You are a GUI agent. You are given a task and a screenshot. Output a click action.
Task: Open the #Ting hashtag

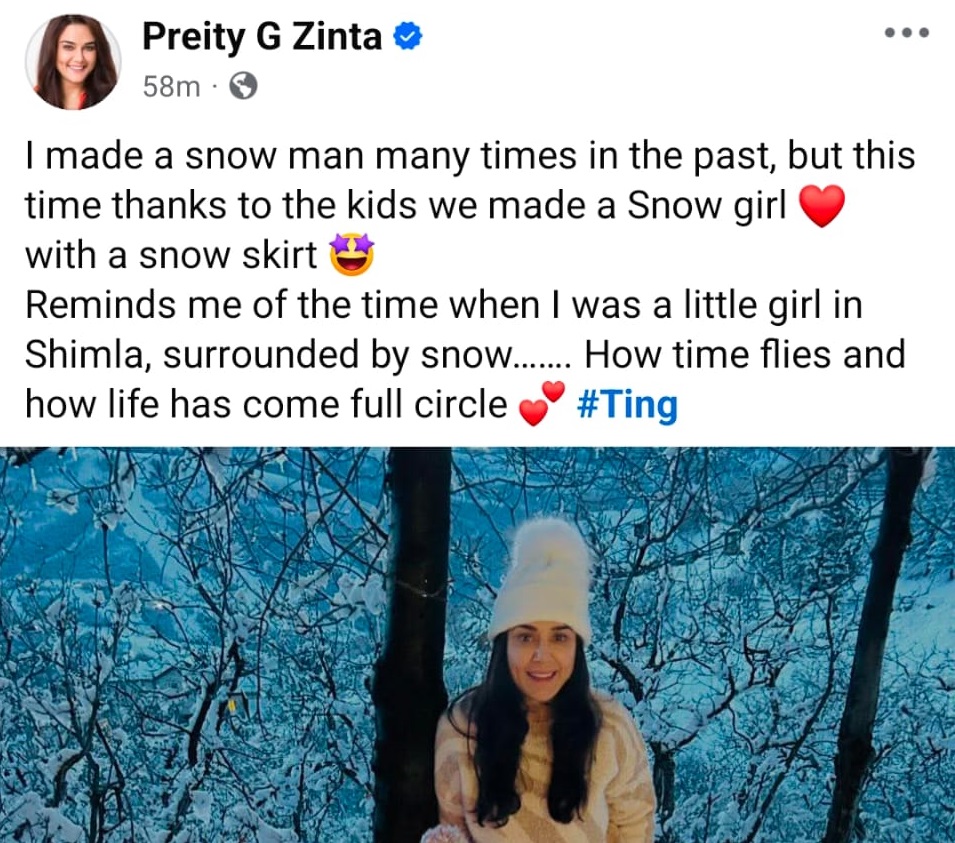click(x=628, y=405)
